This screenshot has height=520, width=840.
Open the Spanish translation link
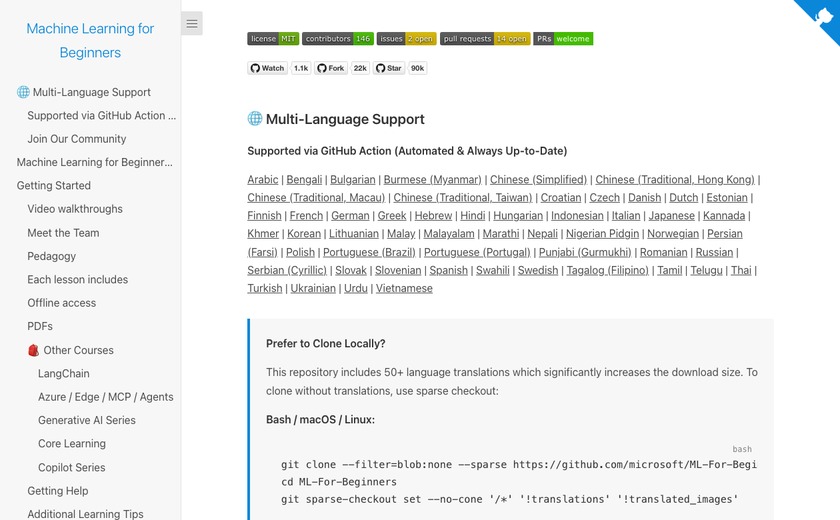(448, 270)
